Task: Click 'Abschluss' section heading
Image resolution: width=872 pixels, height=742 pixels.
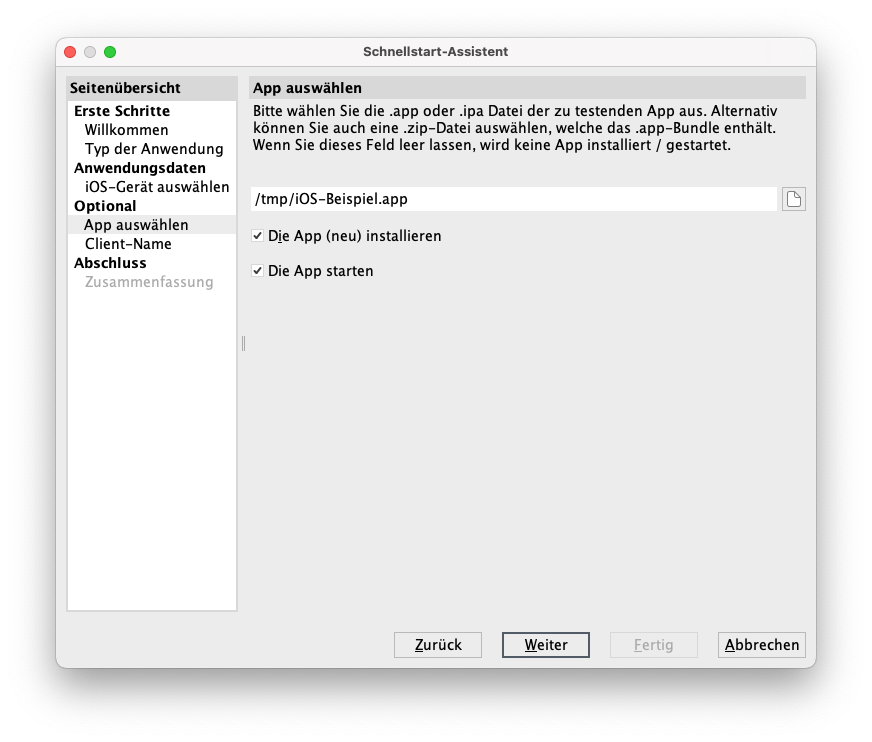Action: (110, 263)
